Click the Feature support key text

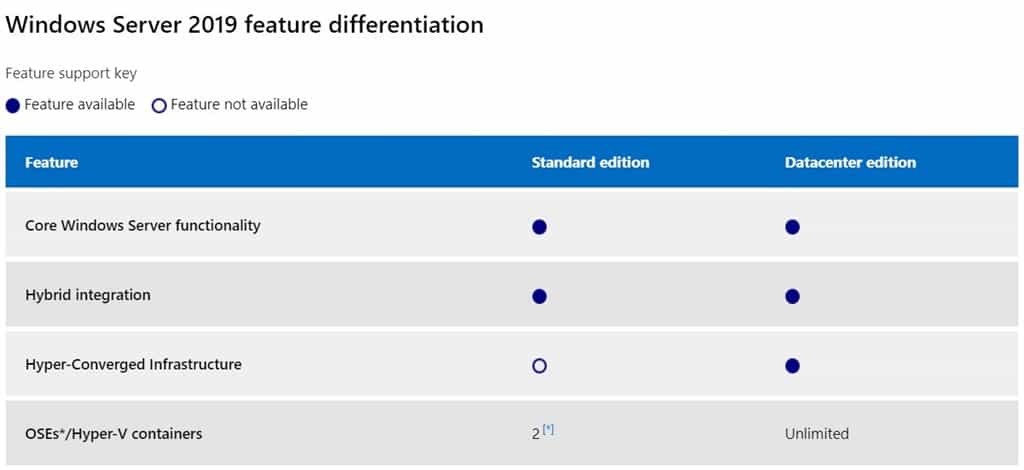coord(71,73)
